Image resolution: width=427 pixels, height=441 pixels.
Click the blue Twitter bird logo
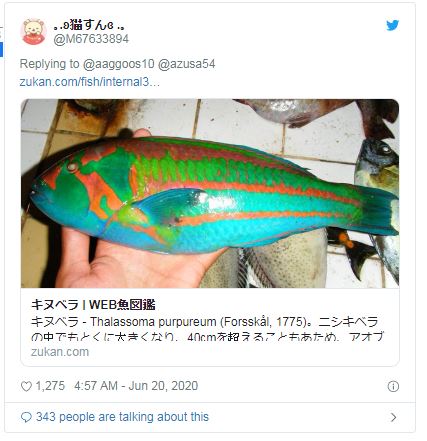tap(392, 25)
